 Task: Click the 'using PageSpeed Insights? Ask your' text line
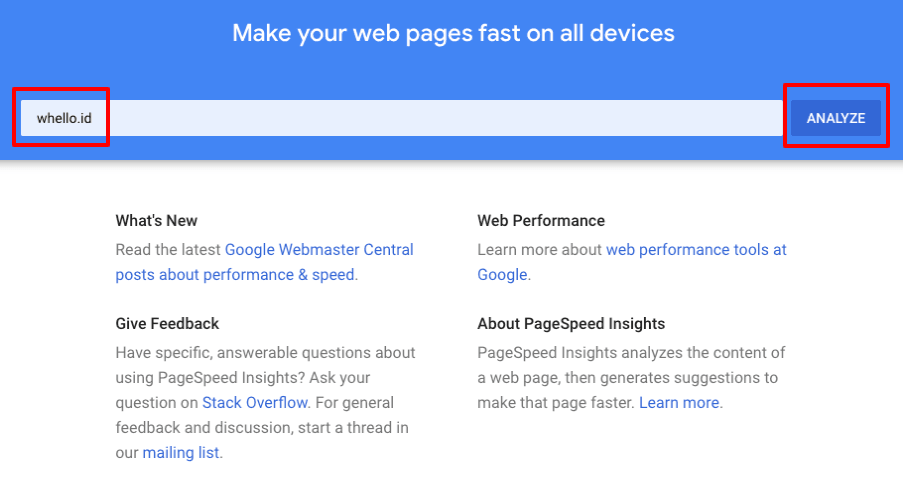[x=243, y=378]
